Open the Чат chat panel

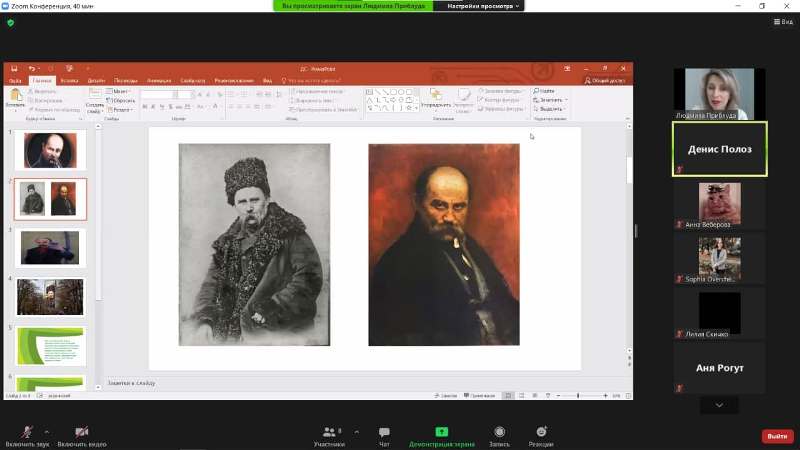point(384,431)
